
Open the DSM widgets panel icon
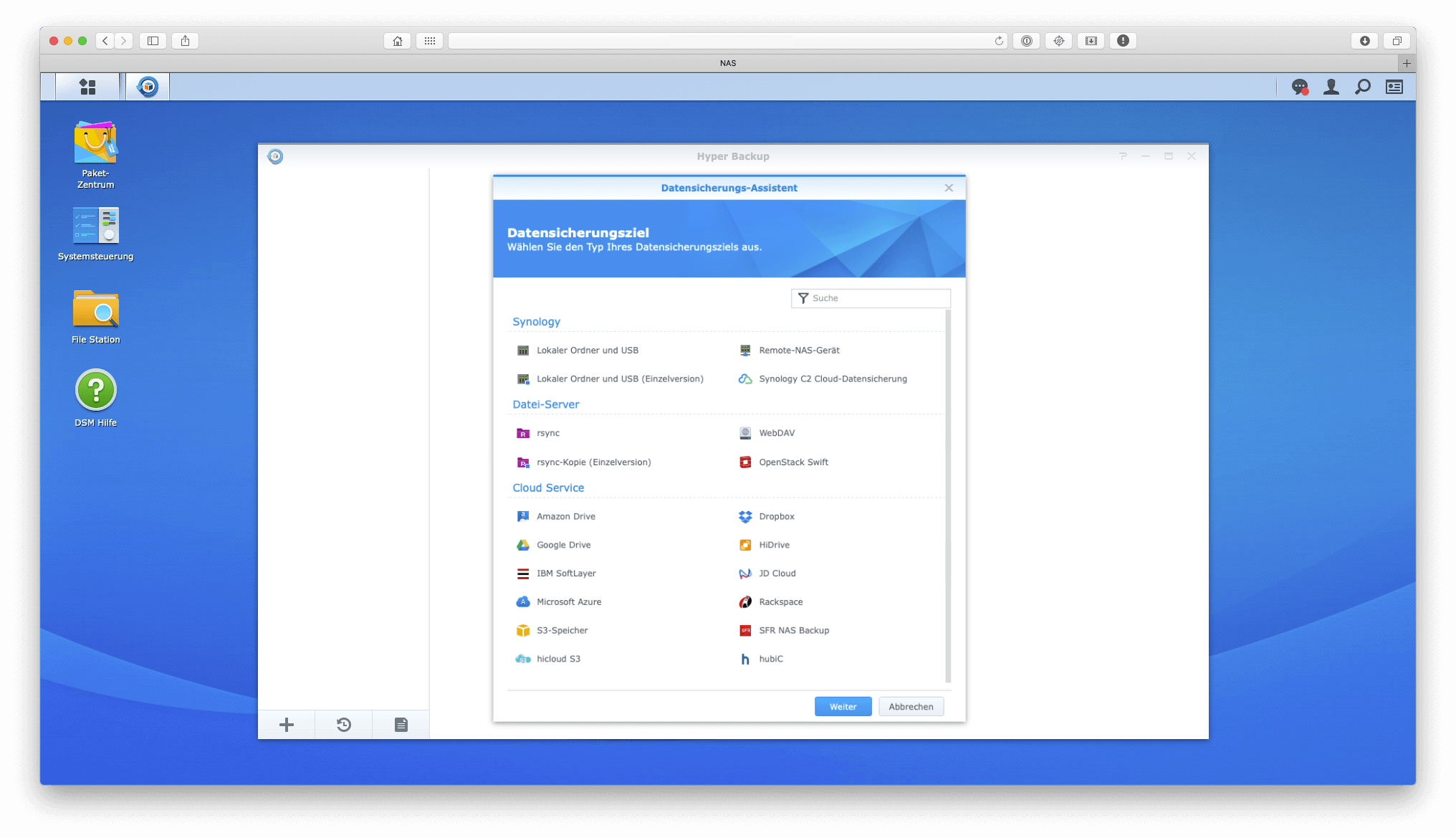pos(1394,87)
